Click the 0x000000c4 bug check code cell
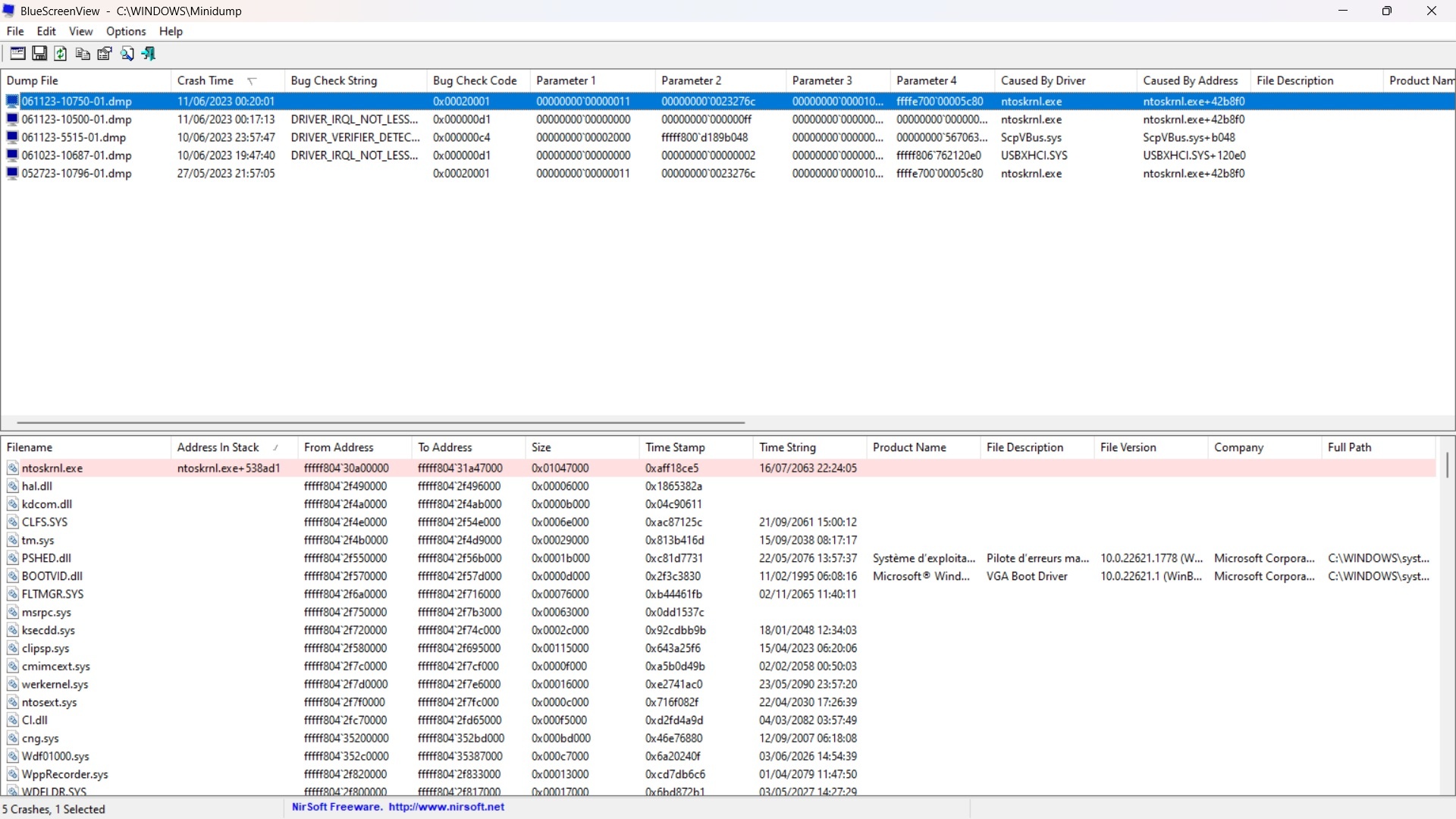Image resolution: width=1456 pixels, height=819 pixels. pos(462,137)
